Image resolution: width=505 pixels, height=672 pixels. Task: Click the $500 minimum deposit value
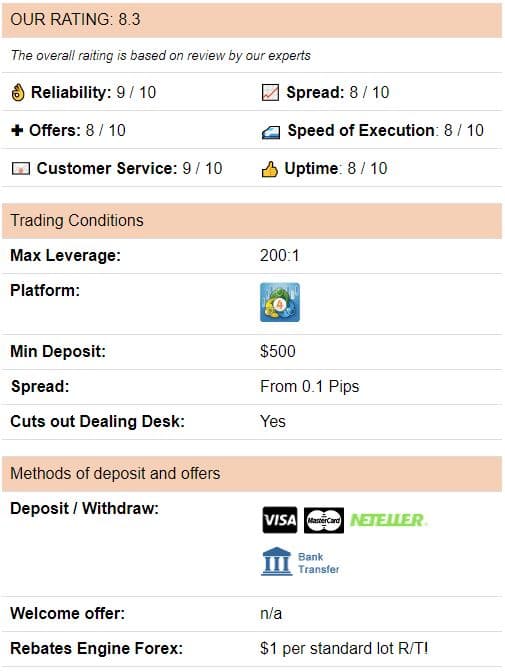tap(277, 351)
